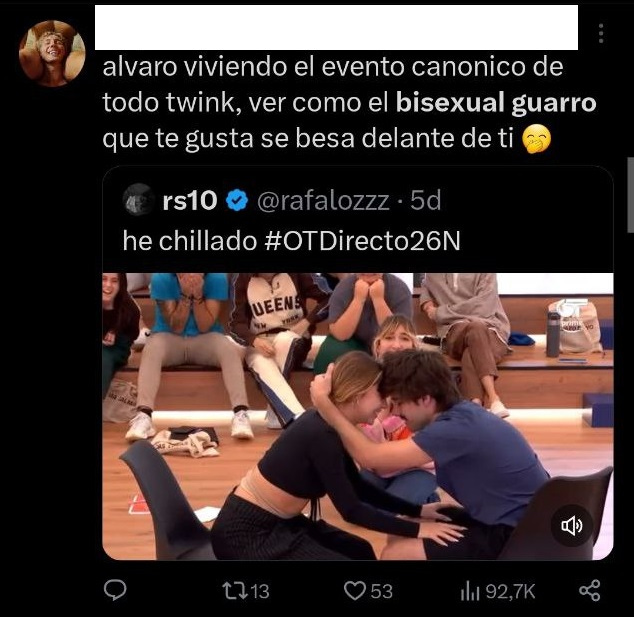View analytics via the bar chart icon
The image size is (634, 617).
pos(470,592)
